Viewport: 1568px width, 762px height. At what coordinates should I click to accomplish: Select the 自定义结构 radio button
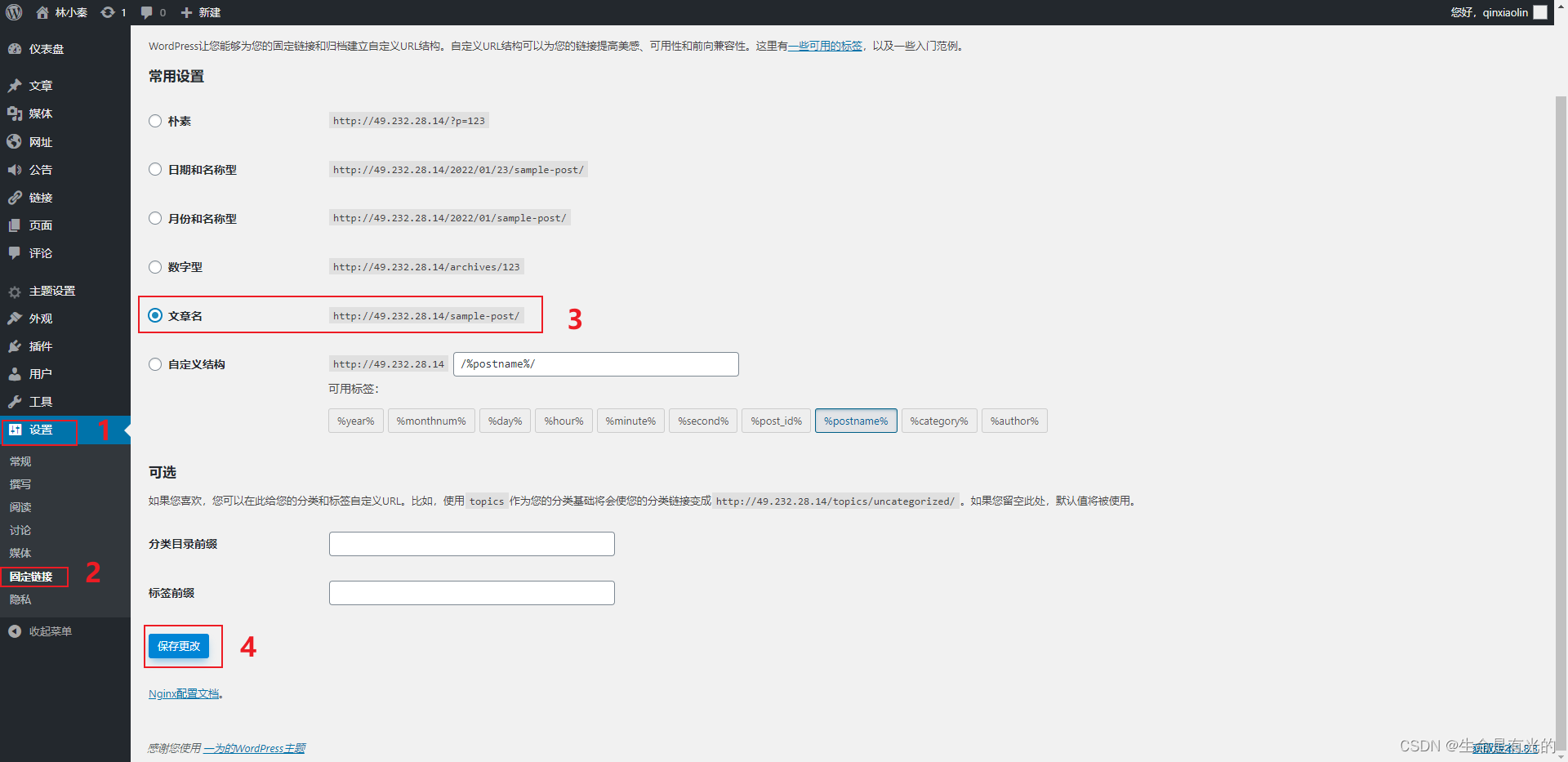click(x=155, y=364)
